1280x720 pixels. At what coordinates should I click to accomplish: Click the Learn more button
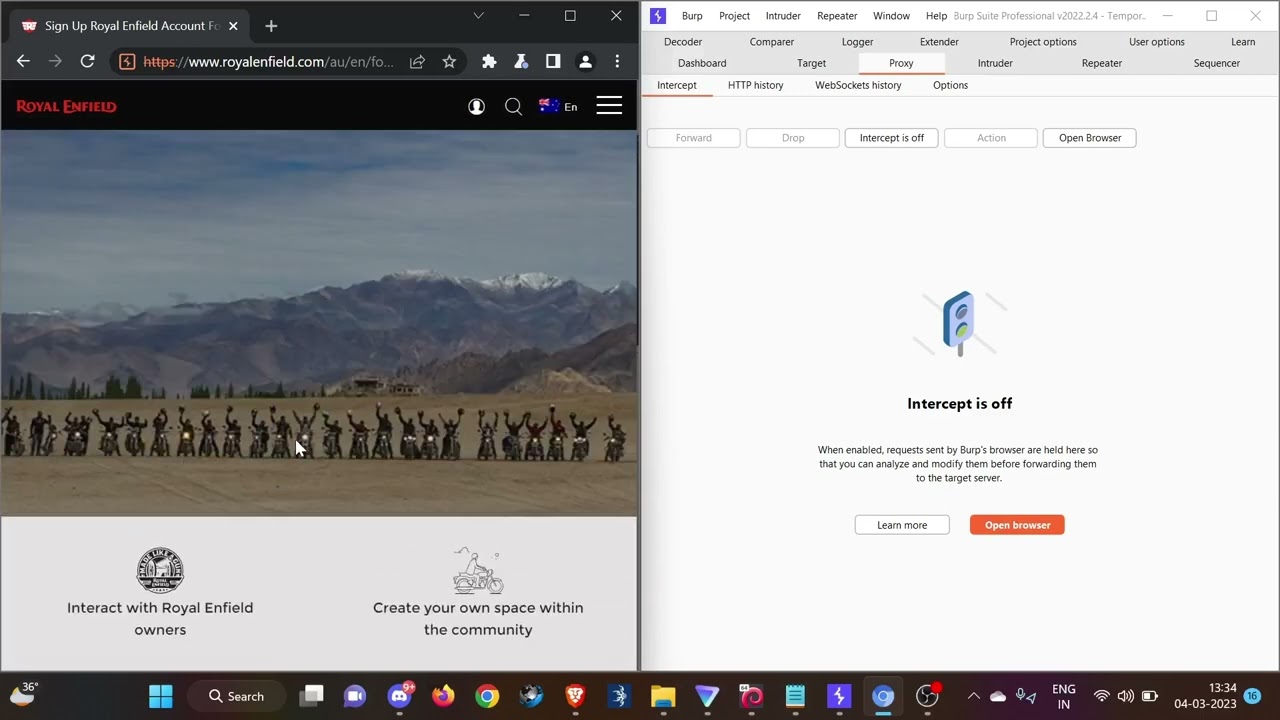coord(902,525)
